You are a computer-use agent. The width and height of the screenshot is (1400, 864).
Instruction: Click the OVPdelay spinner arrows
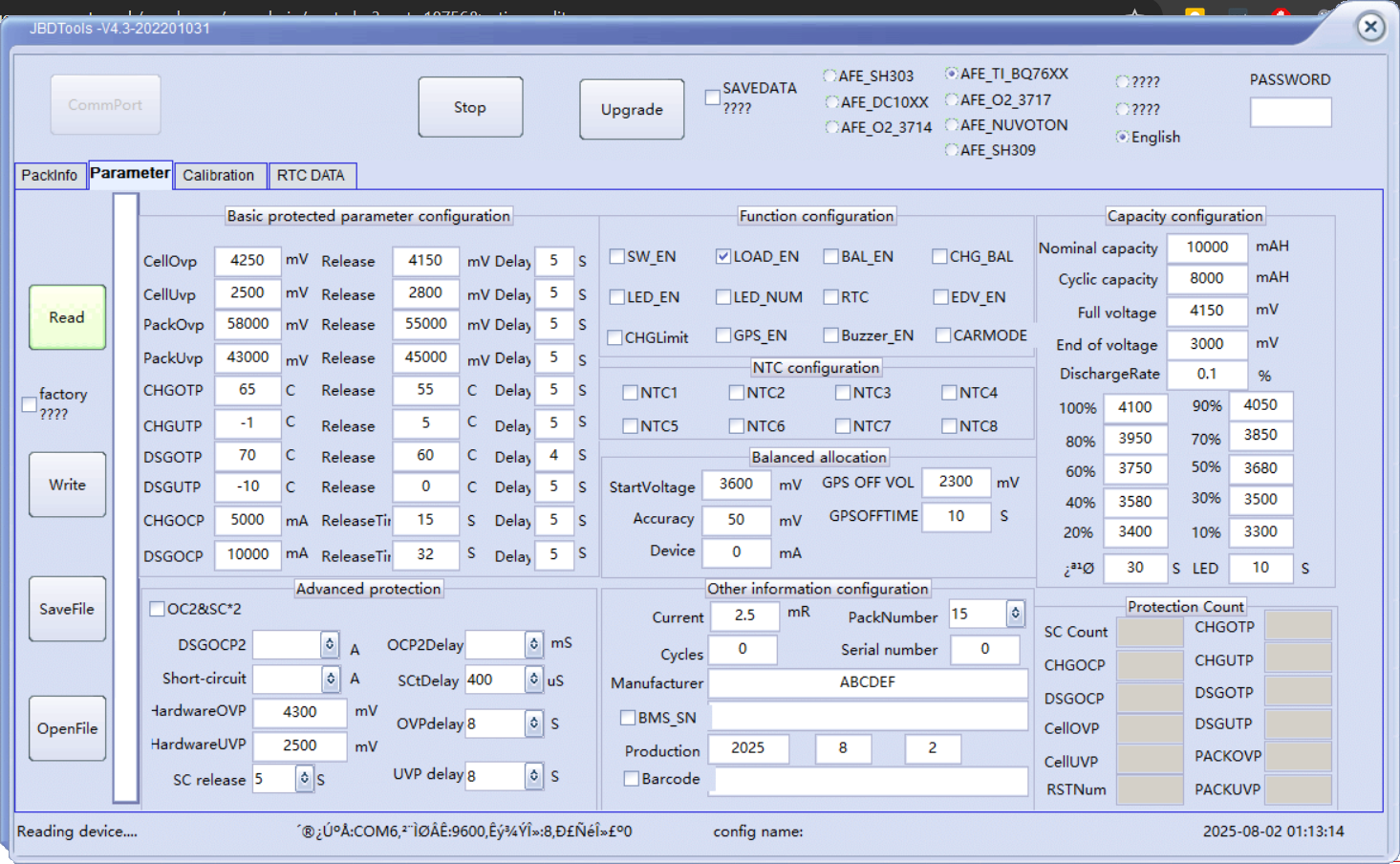[x=533, y=724]
